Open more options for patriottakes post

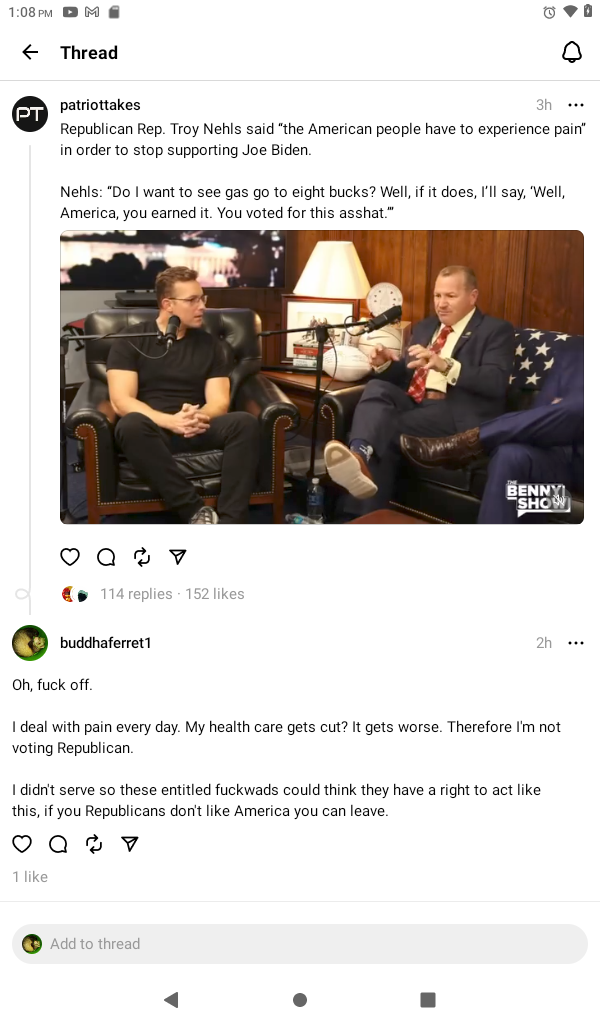576,104
